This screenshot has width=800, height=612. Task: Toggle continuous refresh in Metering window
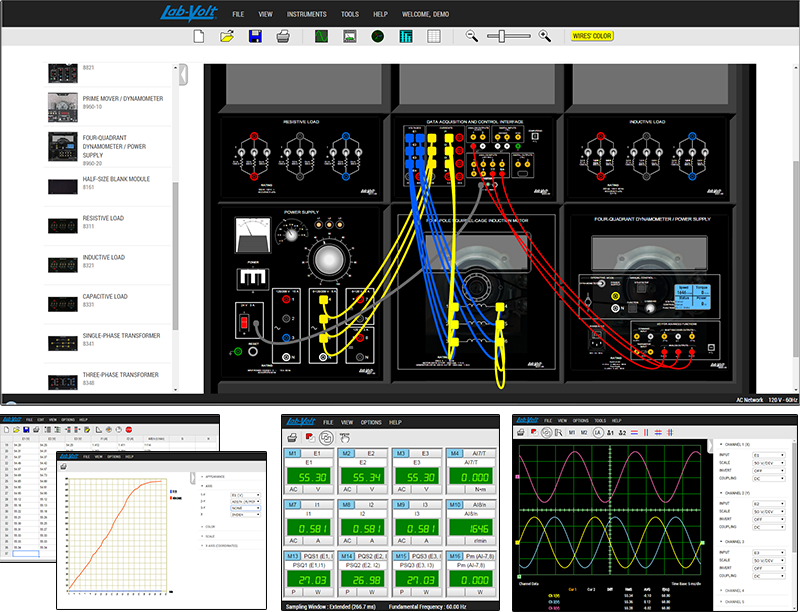[x=327, y=438]
